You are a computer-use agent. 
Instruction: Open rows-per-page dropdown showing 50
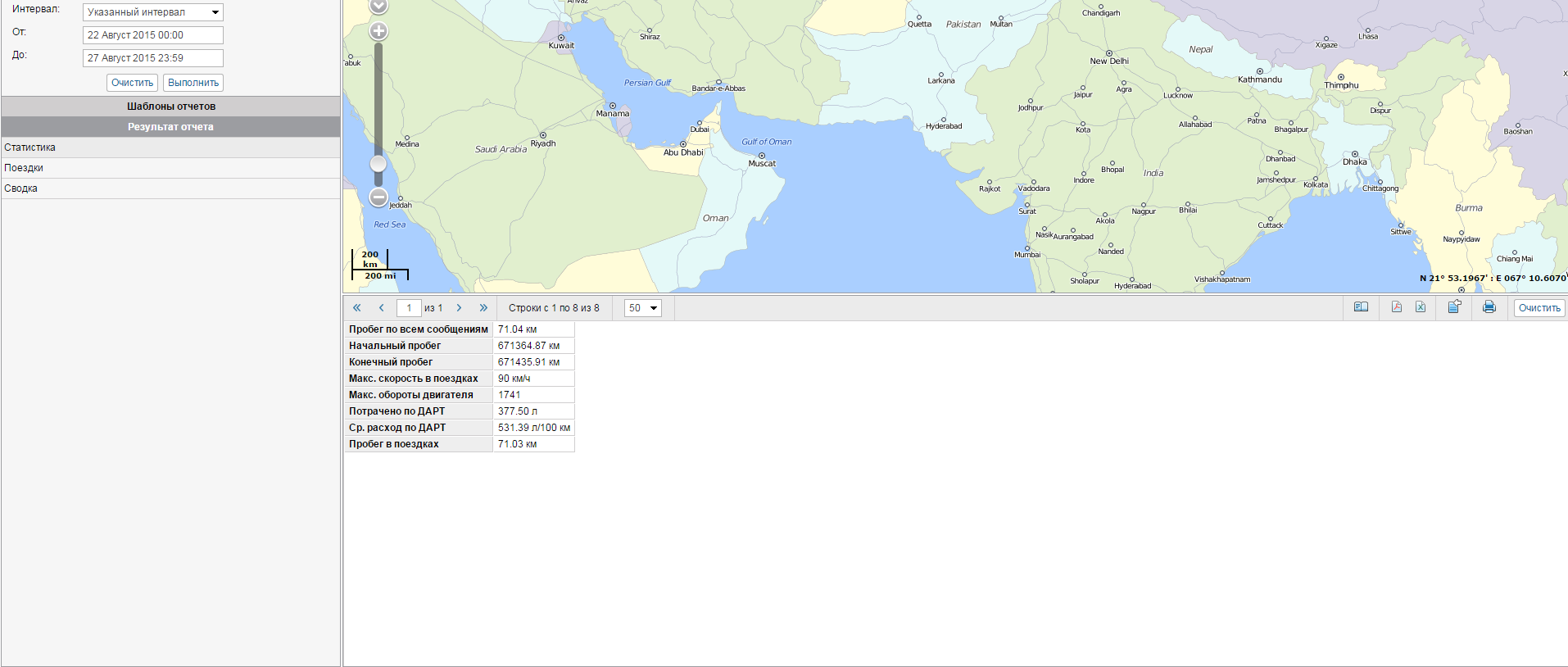point(642,308)
